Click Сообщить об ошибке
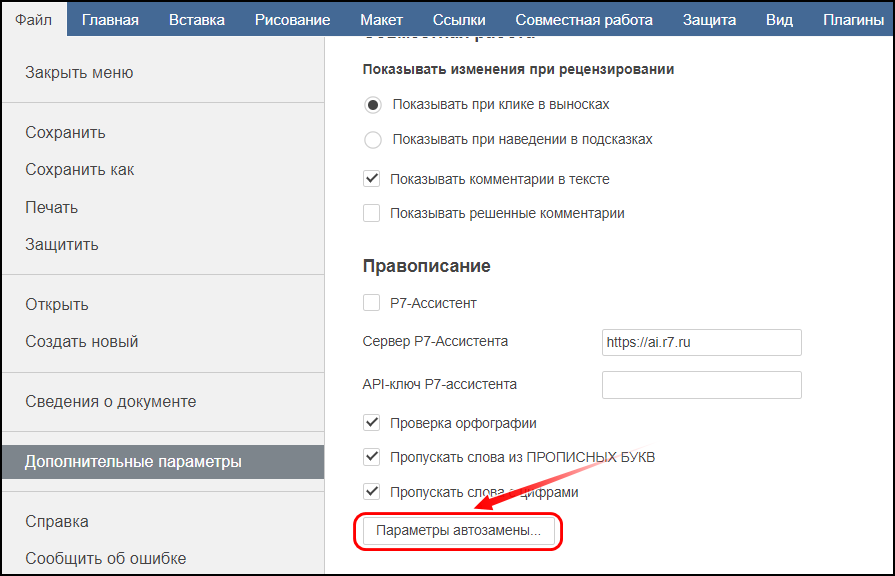 pyautogui.click(x=105, y=558)
